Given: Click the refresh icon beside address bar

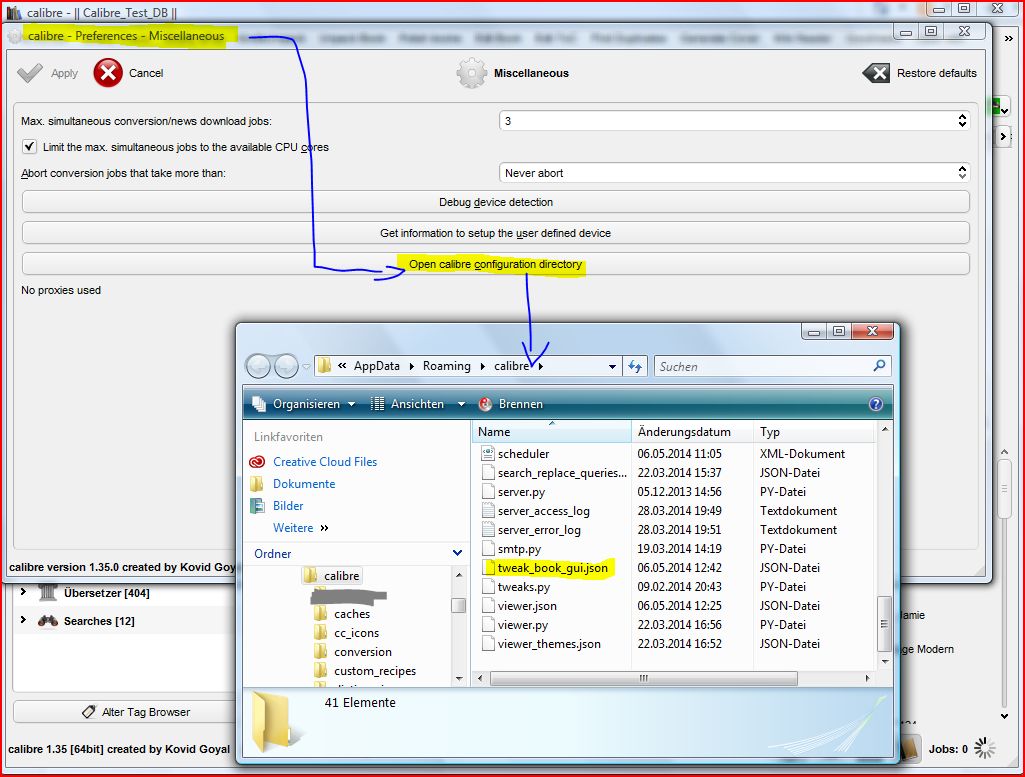Looking at the screenshot, I should [x=635, y=366].
